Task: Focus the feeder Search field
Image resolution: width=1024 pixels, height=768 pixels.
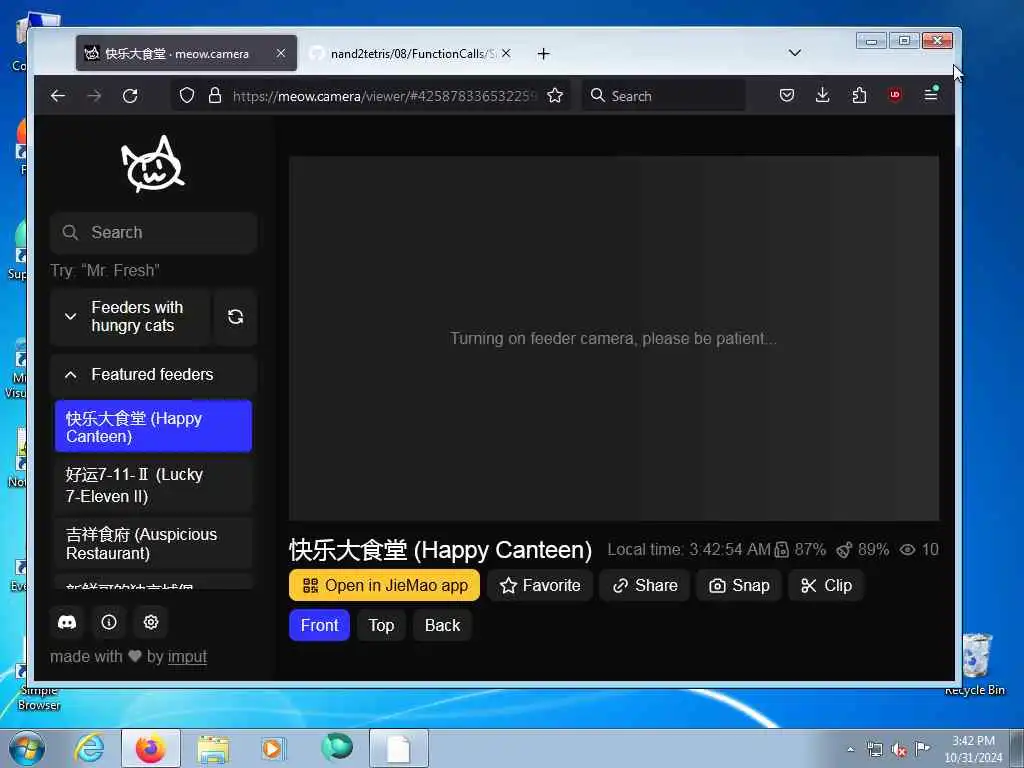Action: click(153, 232)
